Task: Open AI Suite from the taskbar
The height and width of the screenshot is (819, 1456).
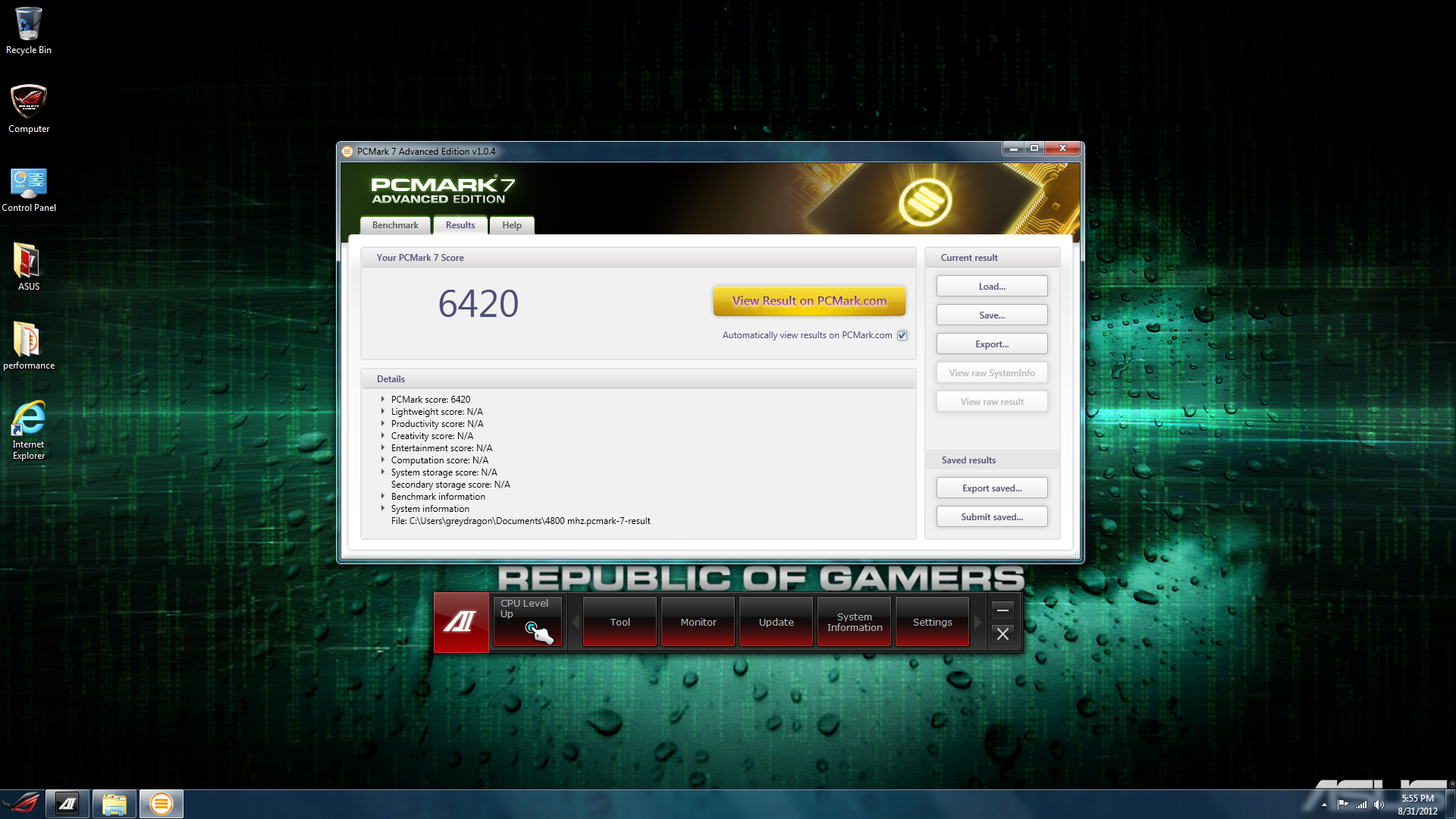Action: tap(67, 804)
